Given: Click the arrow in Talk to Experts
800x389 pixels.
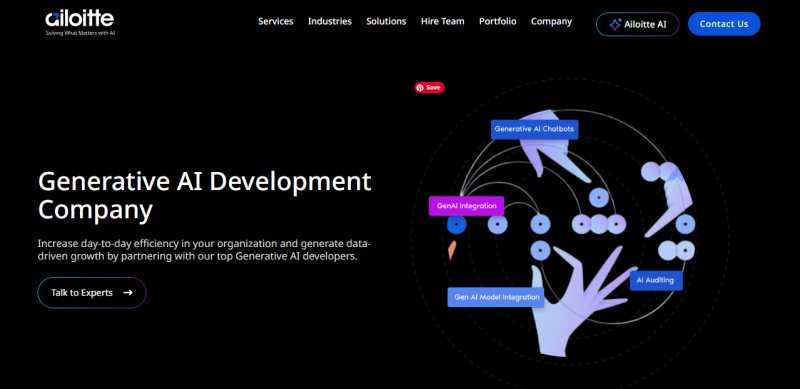Looking at the screenshot, I should tap(128, 293).
